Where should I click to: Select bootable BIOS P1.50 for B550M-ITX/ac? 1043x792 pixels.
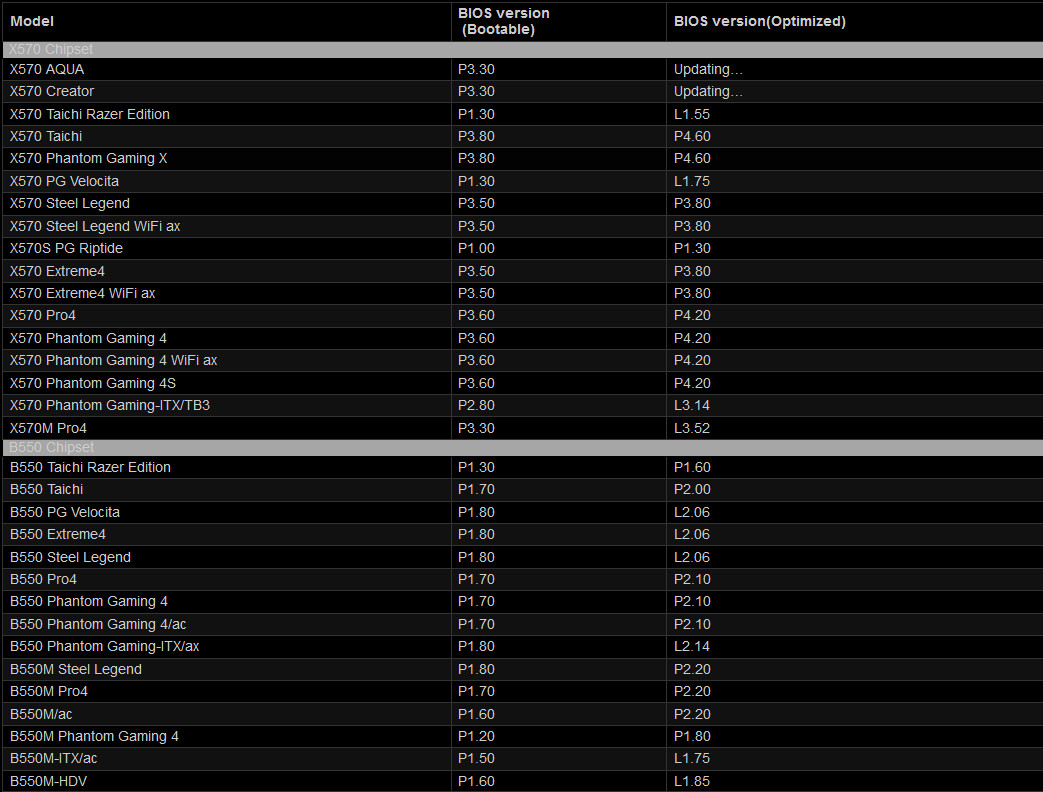tap(476, 759)
